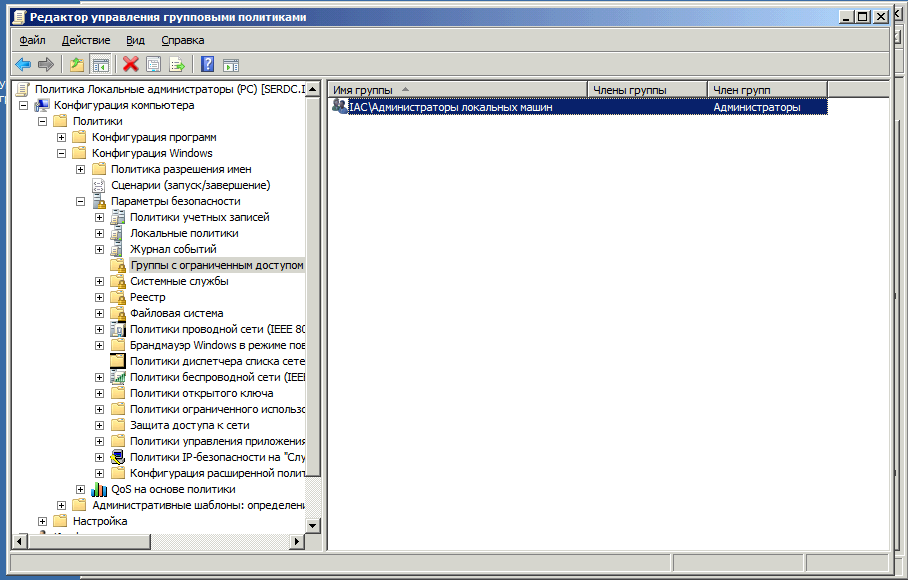Click tree horizontal scrollbar right arrow
This screenshot has width=908, height=580.
tap(297, 541)
